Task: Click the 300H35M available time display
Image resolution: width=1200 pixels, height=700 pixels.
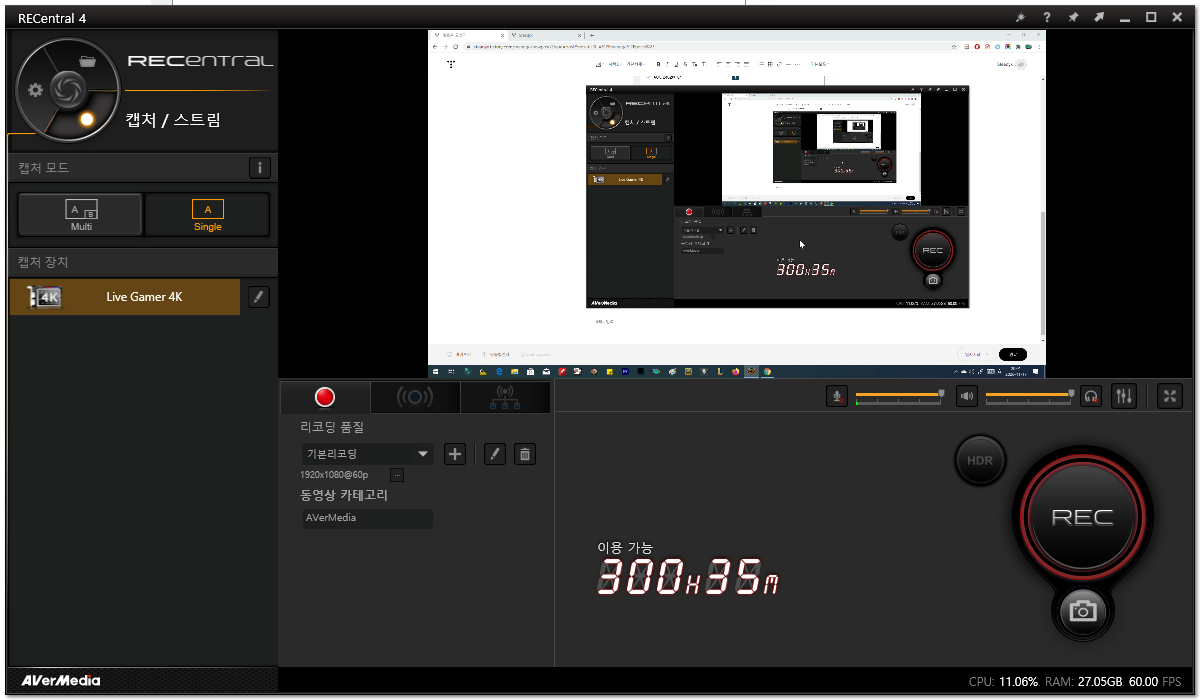Action: pyautogui.click(x=688, y=577)
